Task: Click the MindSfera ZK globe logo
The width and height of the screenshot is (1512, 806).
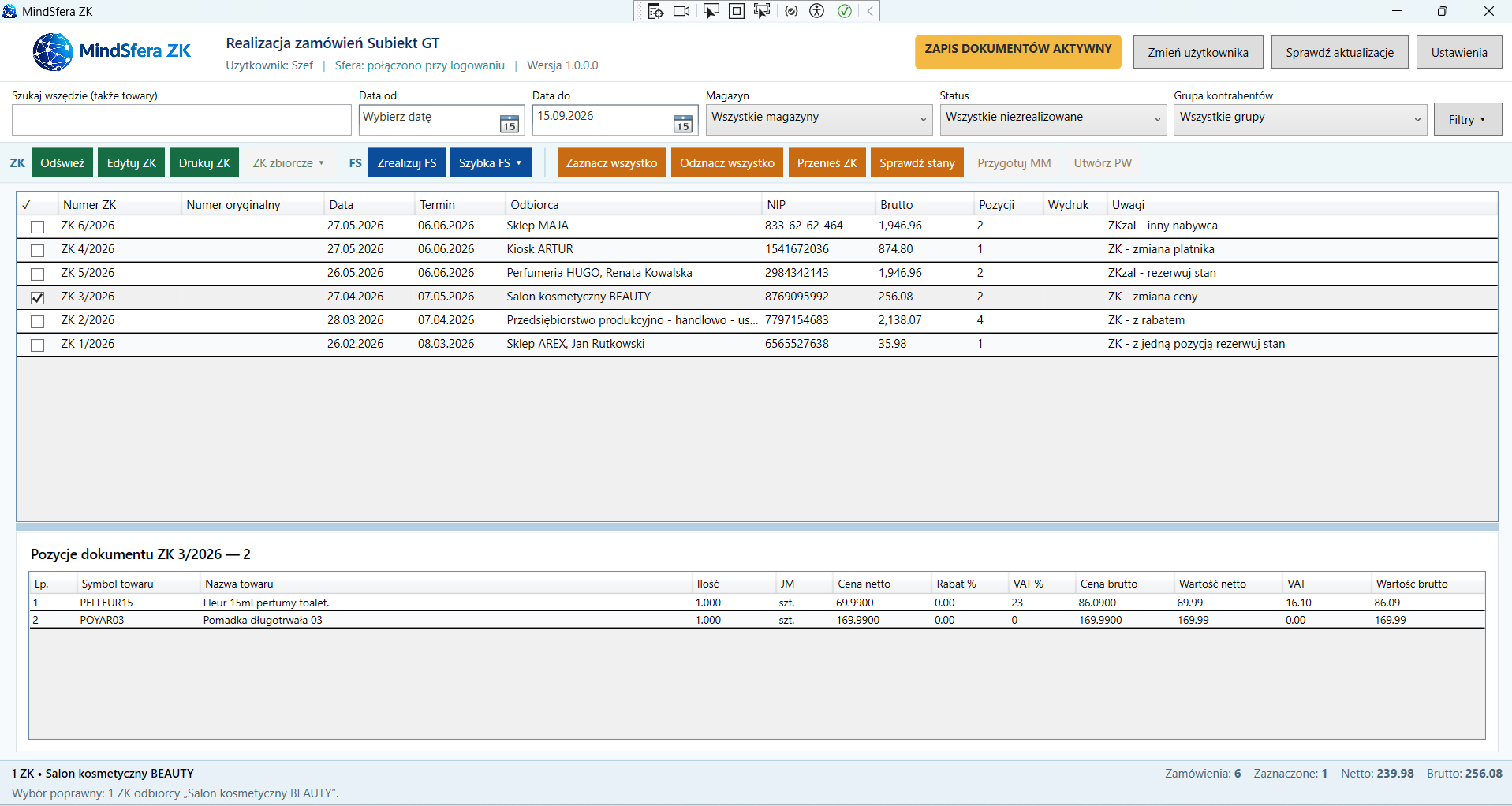Action: pos(52,52)
